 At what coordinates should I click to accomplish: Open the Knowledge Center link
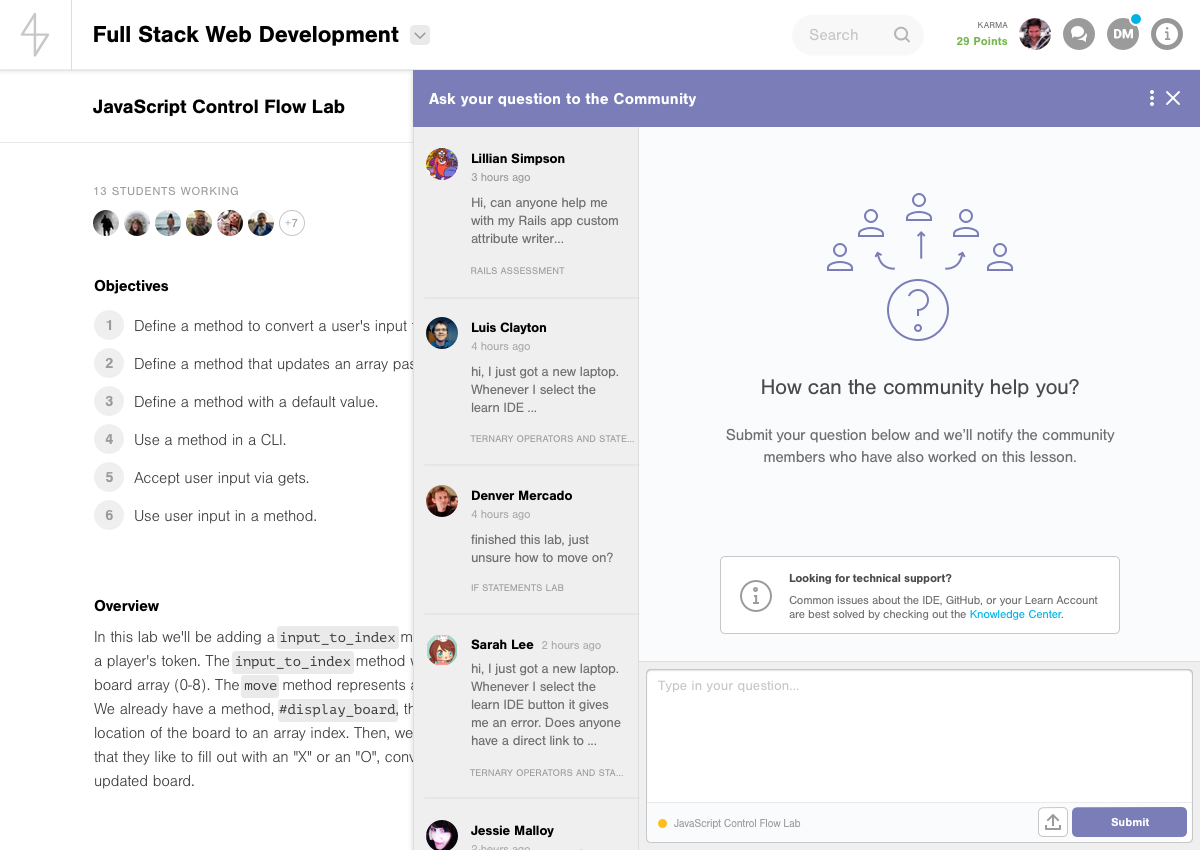pos(1016,614)
